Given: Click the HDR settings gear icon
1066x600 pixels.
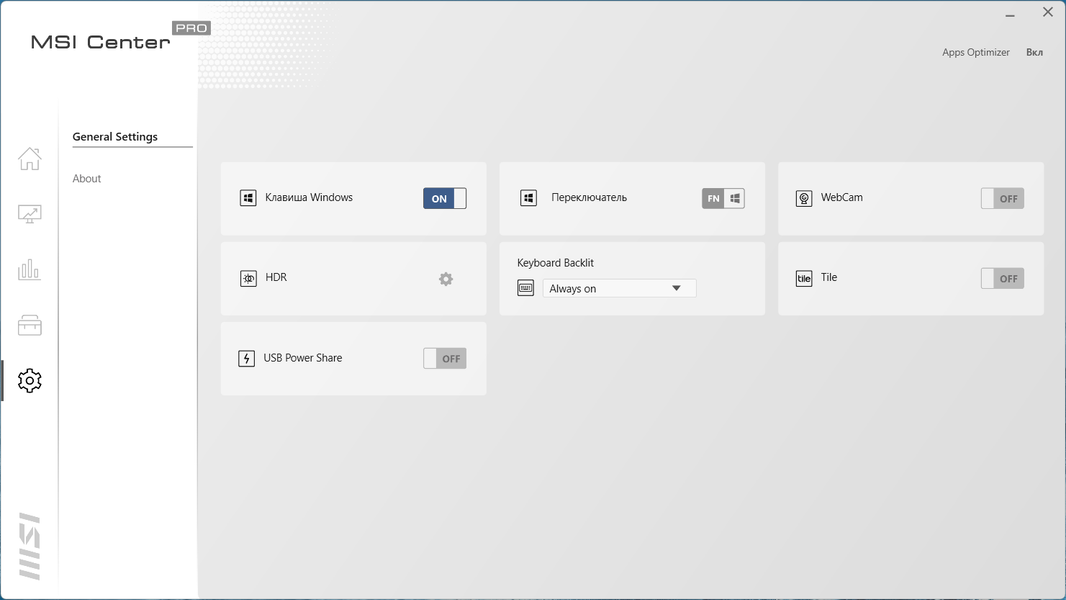Looking at the screenshot, I should [x=446, y=279].
